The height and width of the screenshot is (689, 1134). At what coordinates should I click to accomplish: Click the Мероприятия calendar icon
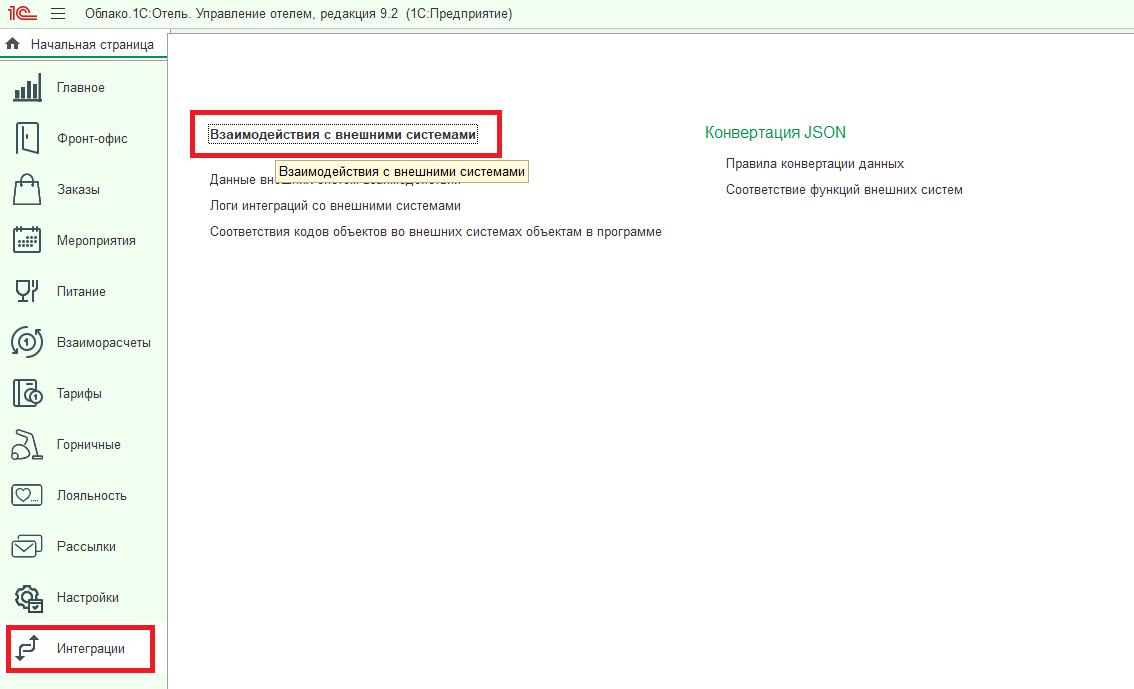[27, 240]
